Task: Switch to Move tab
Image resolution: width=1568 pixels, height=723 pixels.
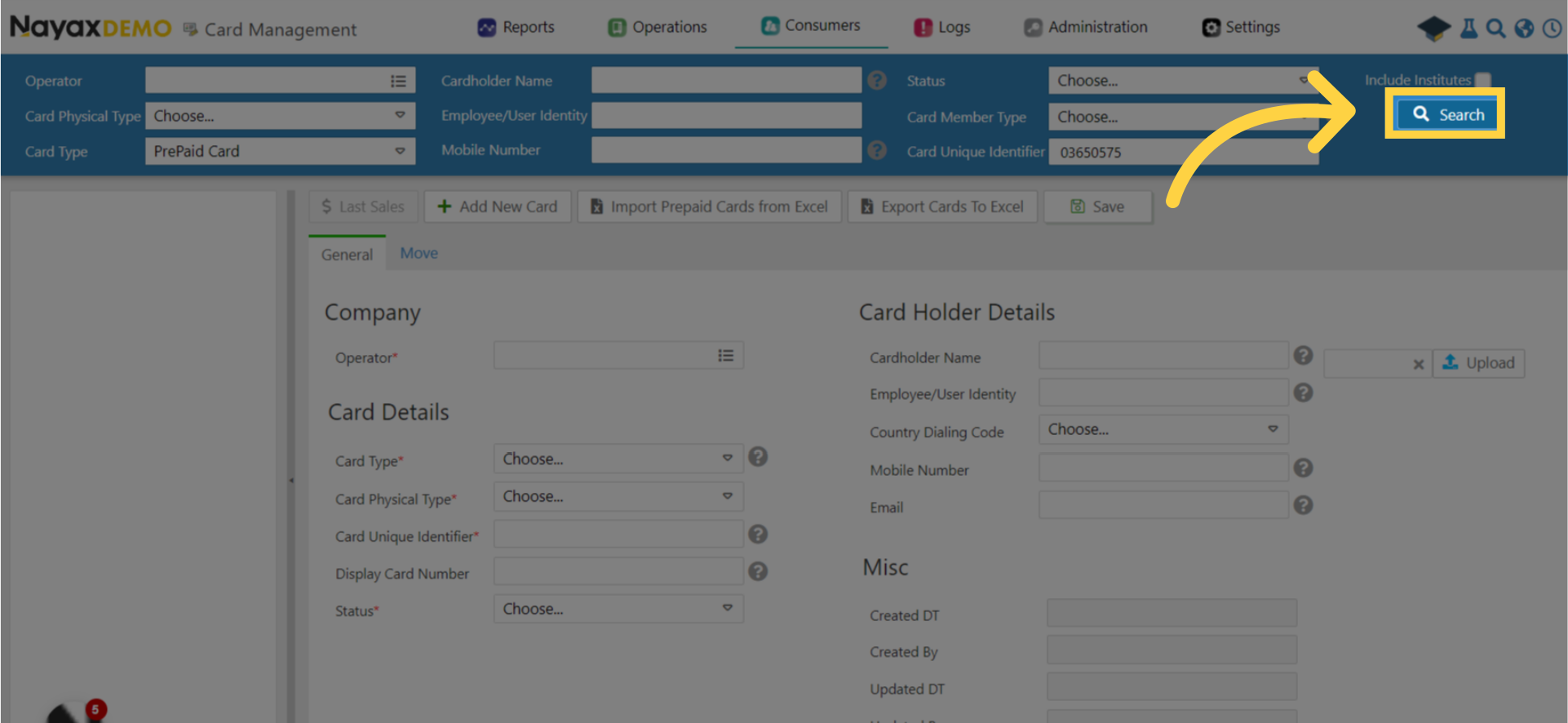Action: (419, 253)
